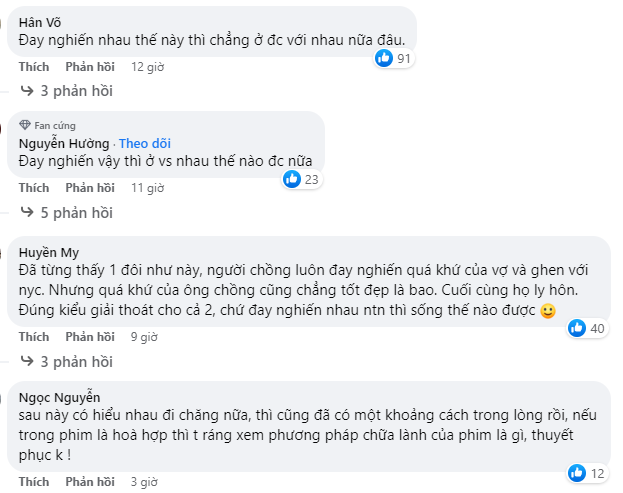623x493 pixels.
Task: Like Huyền My's comment with Thích
Action: coord(34,337)
